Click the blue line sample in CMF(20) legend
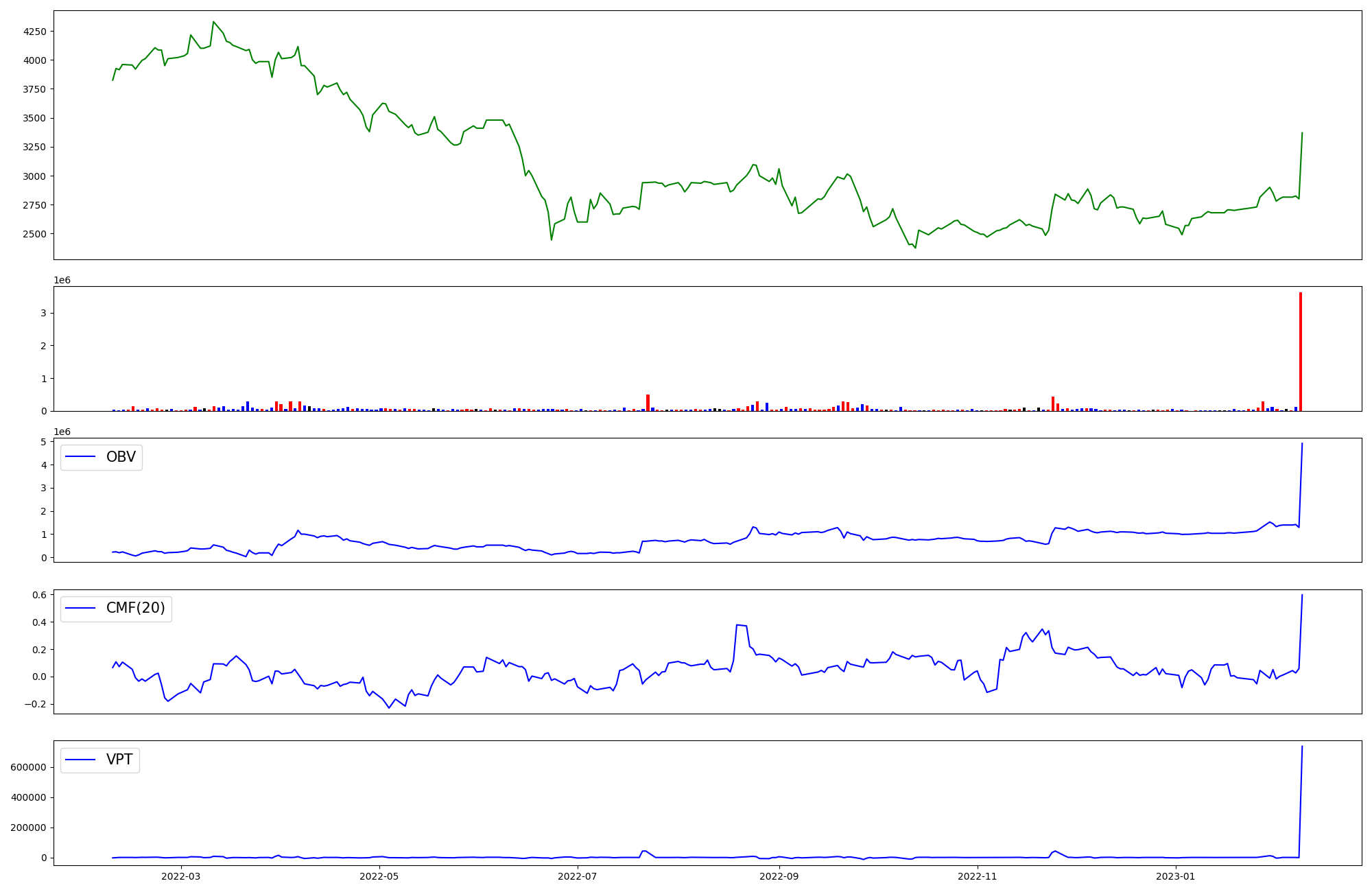Screen dimensions: 1372x892 (80, 609)
